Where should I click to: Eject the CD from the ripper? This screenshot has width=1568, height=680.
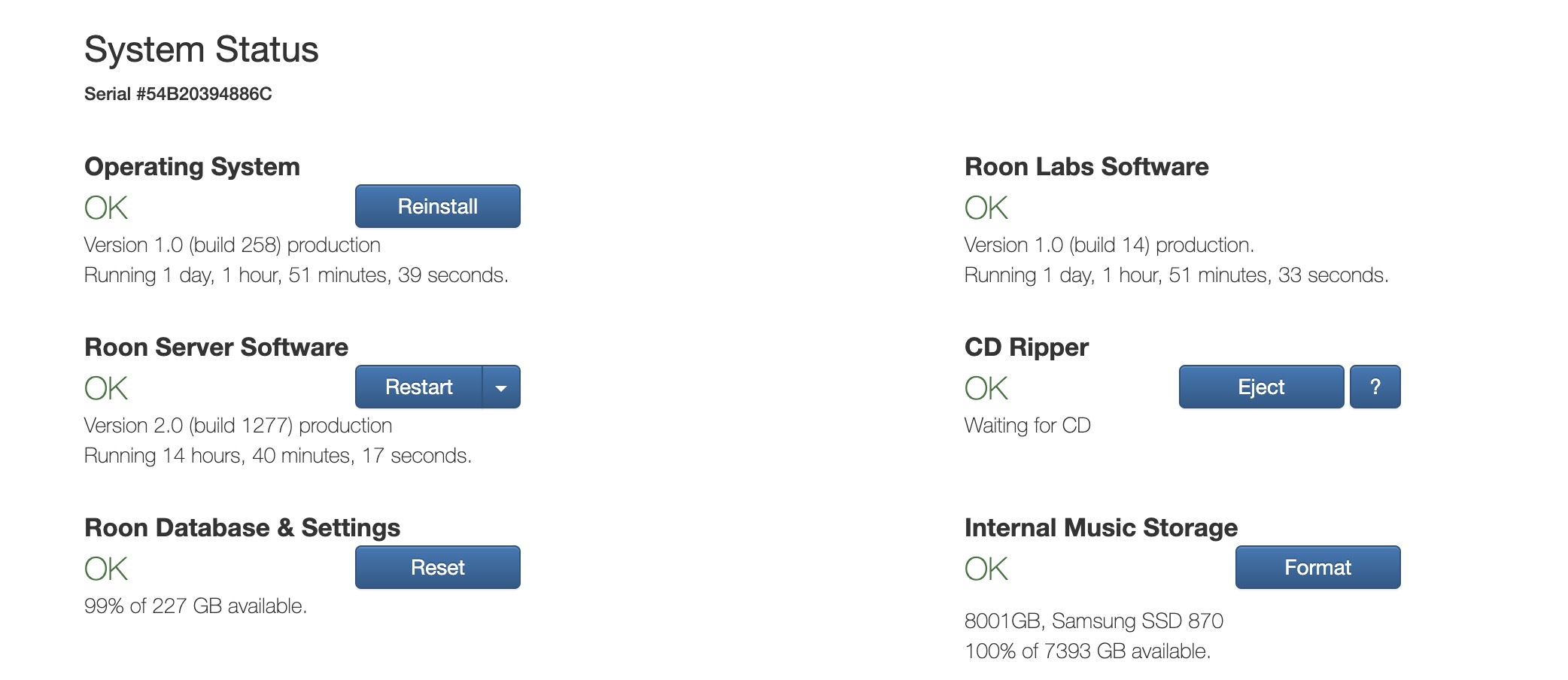click(x=1261, y=387)
